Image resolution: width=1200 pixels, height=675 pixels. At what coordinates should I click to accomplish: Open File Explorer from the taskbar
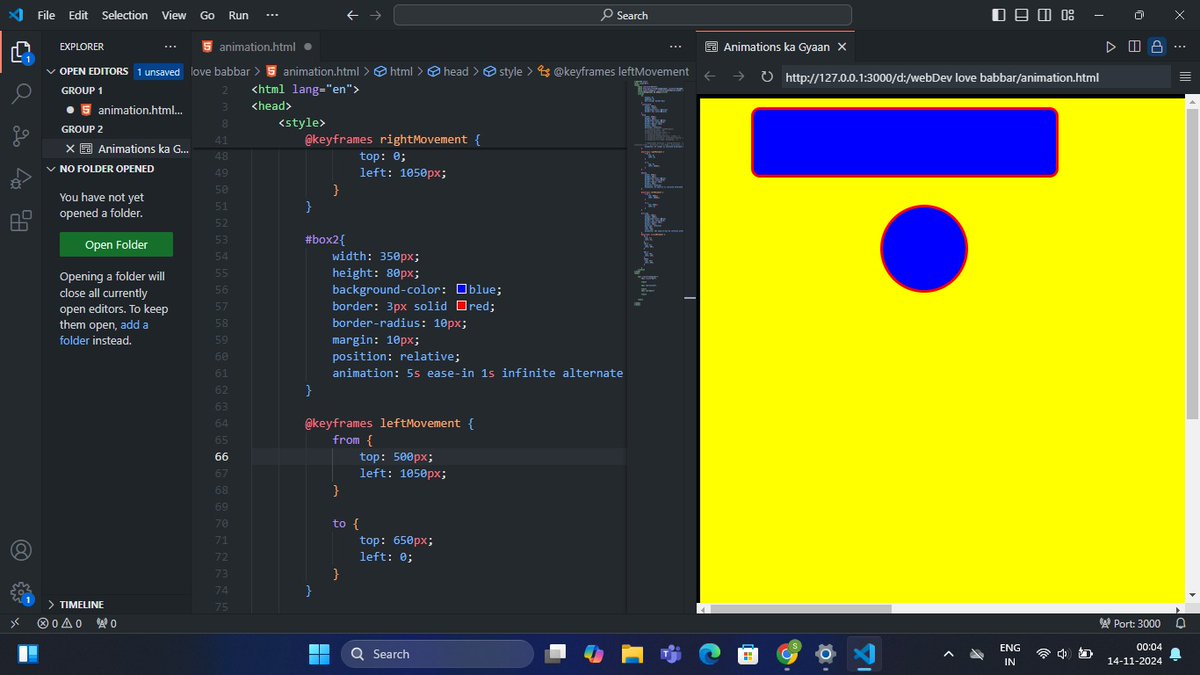coord(632,654)
